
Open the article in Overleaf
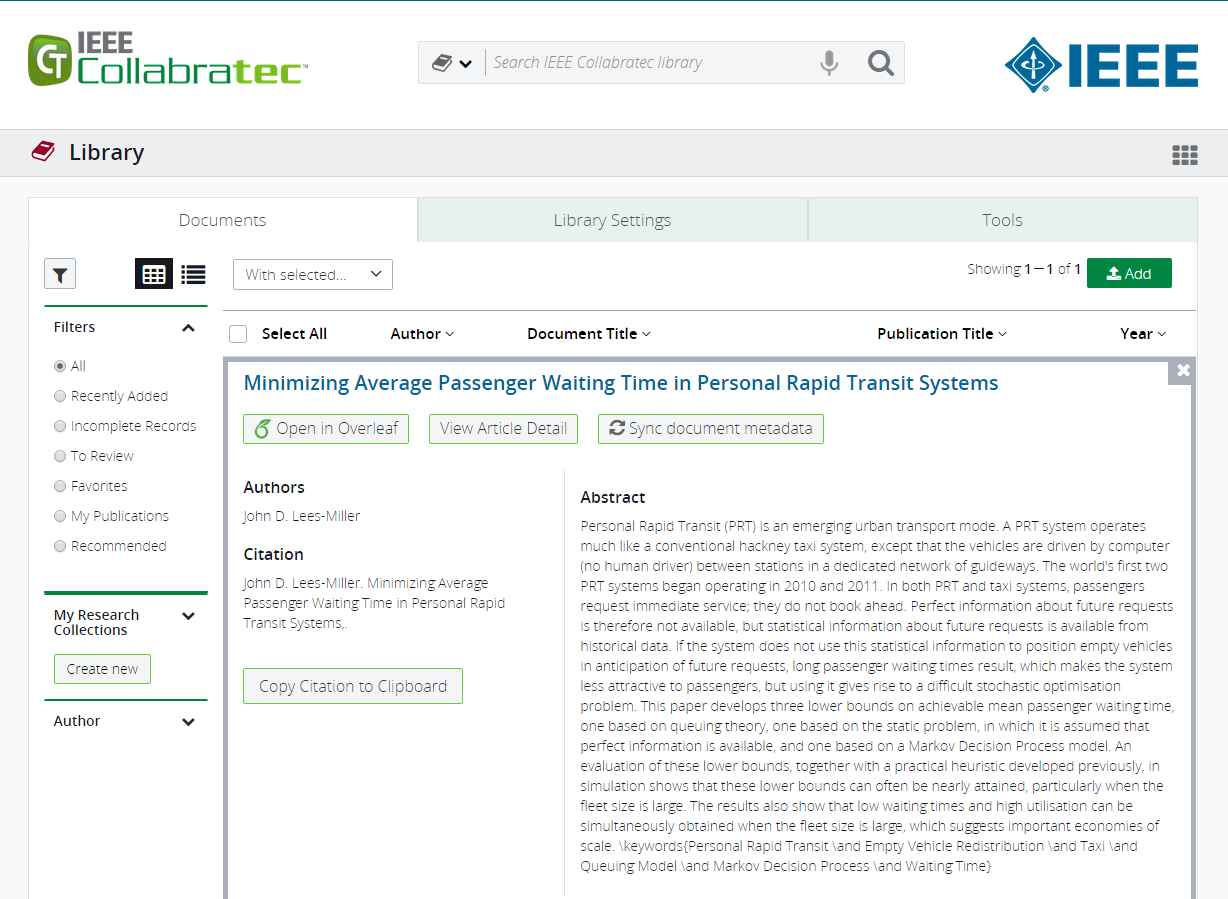pos(325,428)
